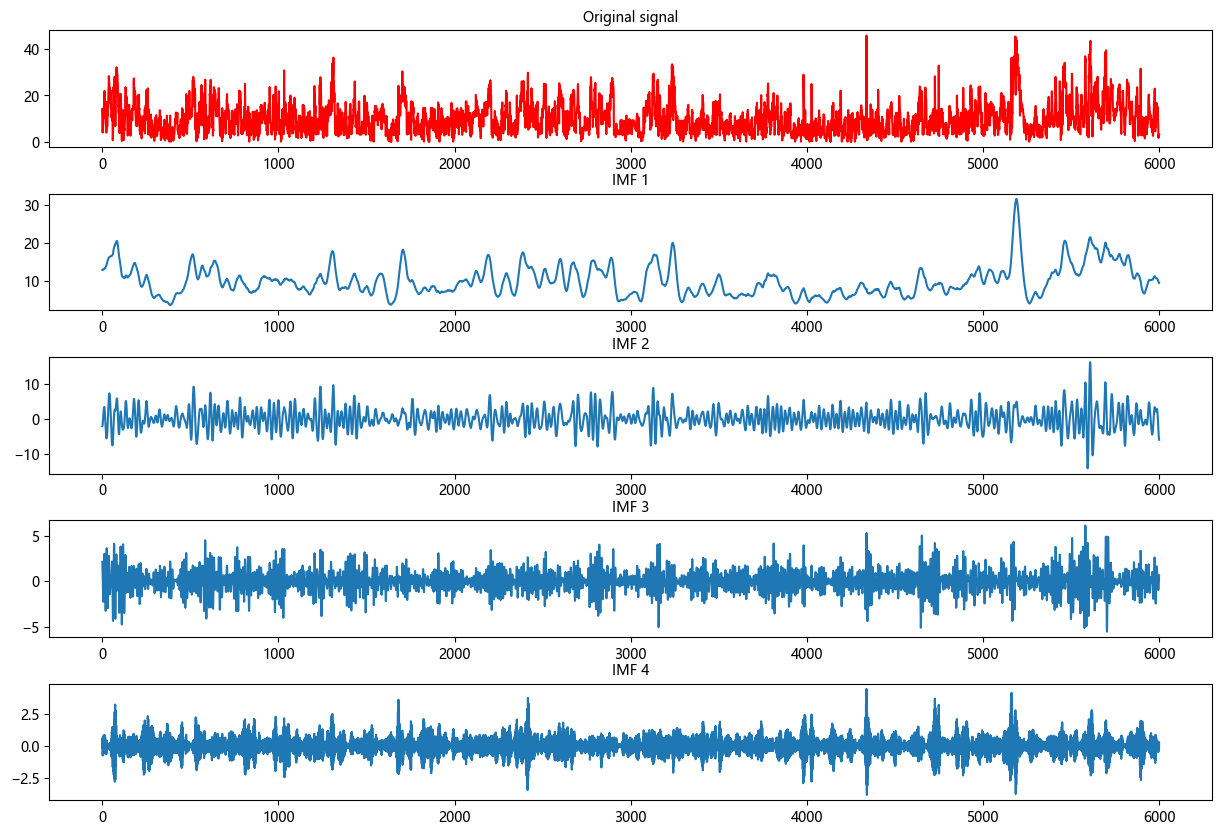
Task: Click the "IMF 4" subplot title
Action: tap(630, 670)
